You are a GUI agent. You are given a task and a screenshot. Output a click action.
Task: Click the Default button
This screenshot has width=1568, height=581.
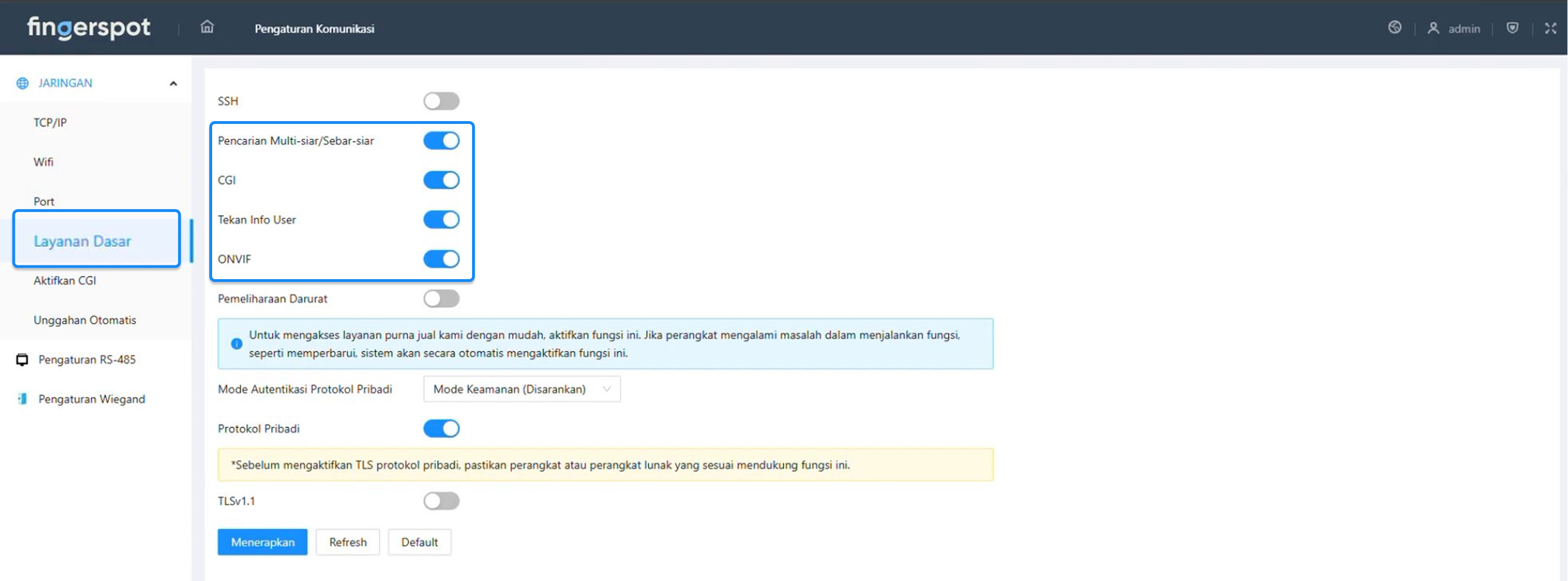pyautogui.click(x=419, y=542)
